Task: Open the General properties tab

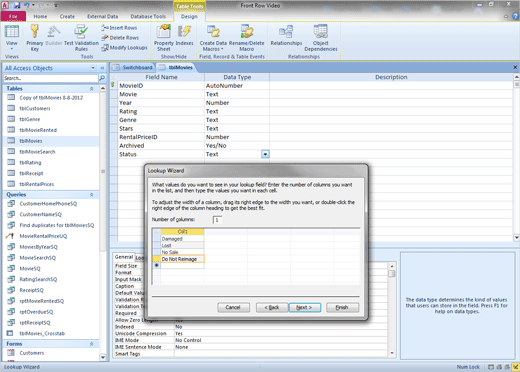Action: coord(124,257)
